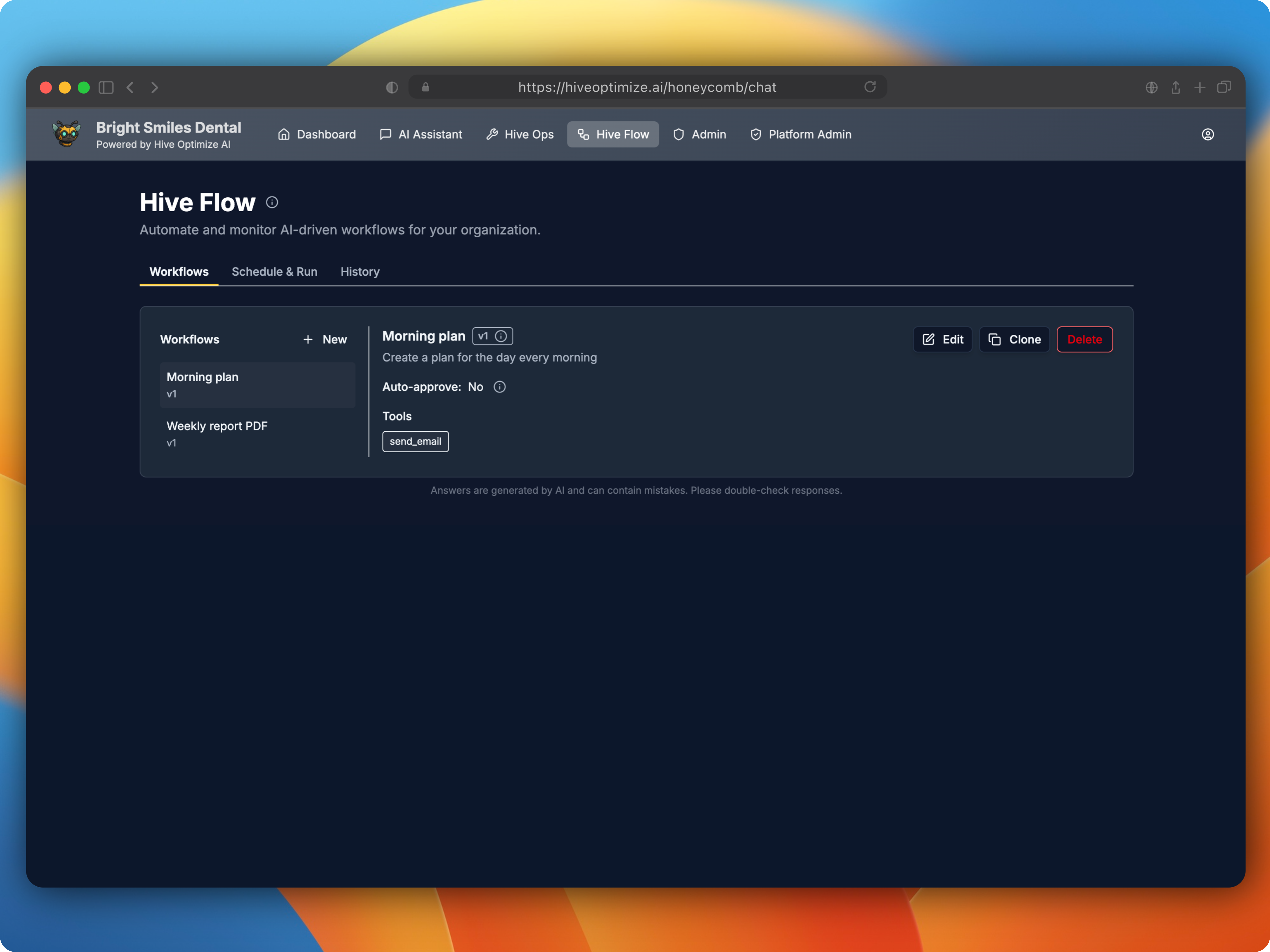1270x952 pixels.
Task: Click the Auto-approve: No value
Action: [x=475, y=387]
